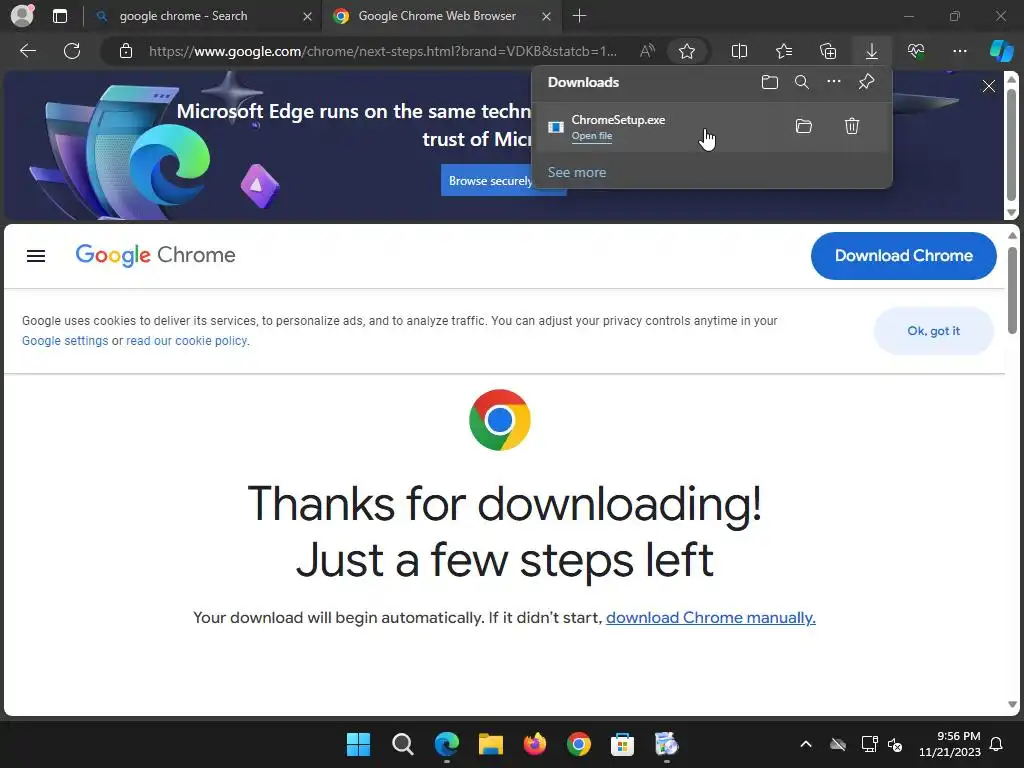The height and width of the screenshot is (768, 1024).
Task: Click the address bar URL field
Action: pos(383,51)
